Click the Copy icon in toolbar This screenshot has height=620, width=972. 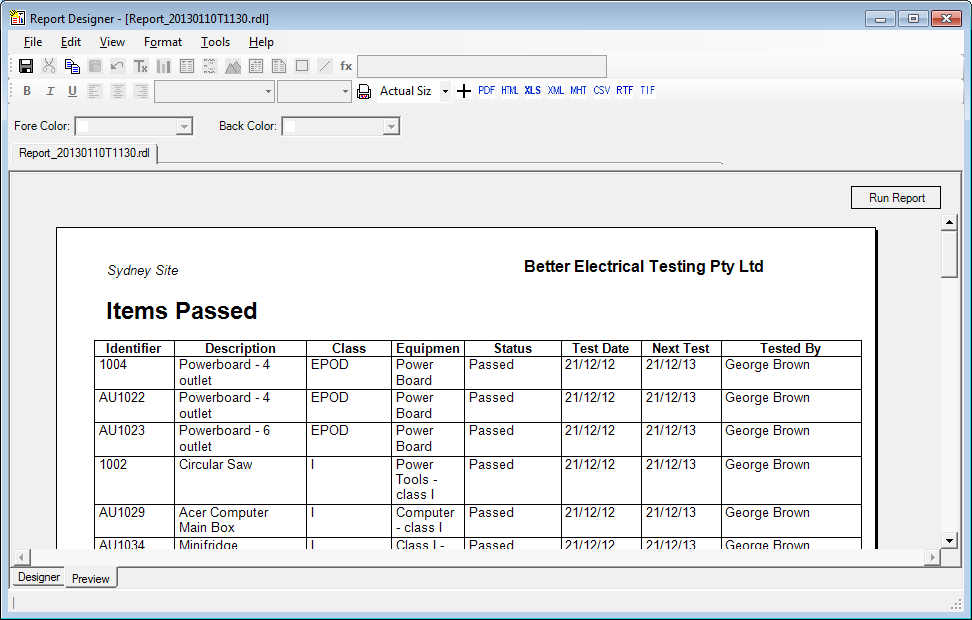pyautogui.click(x=72, y=66)
